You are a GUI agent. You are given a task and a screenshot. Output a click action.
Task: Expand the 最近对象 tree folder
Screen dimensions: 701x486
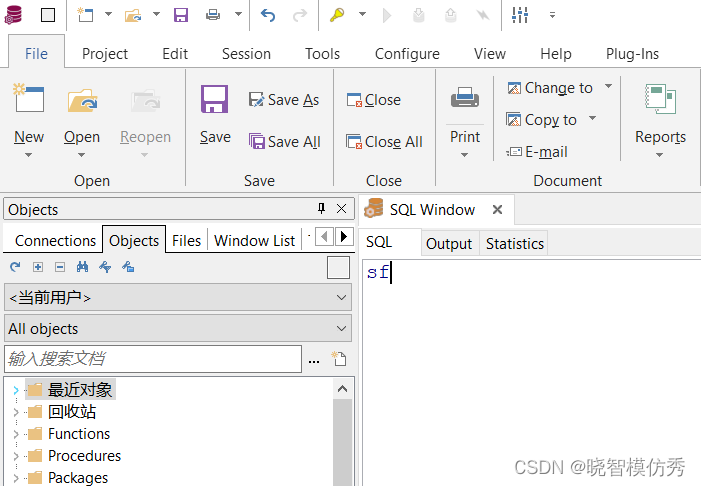pyautogui.click(x=16, y=390)
